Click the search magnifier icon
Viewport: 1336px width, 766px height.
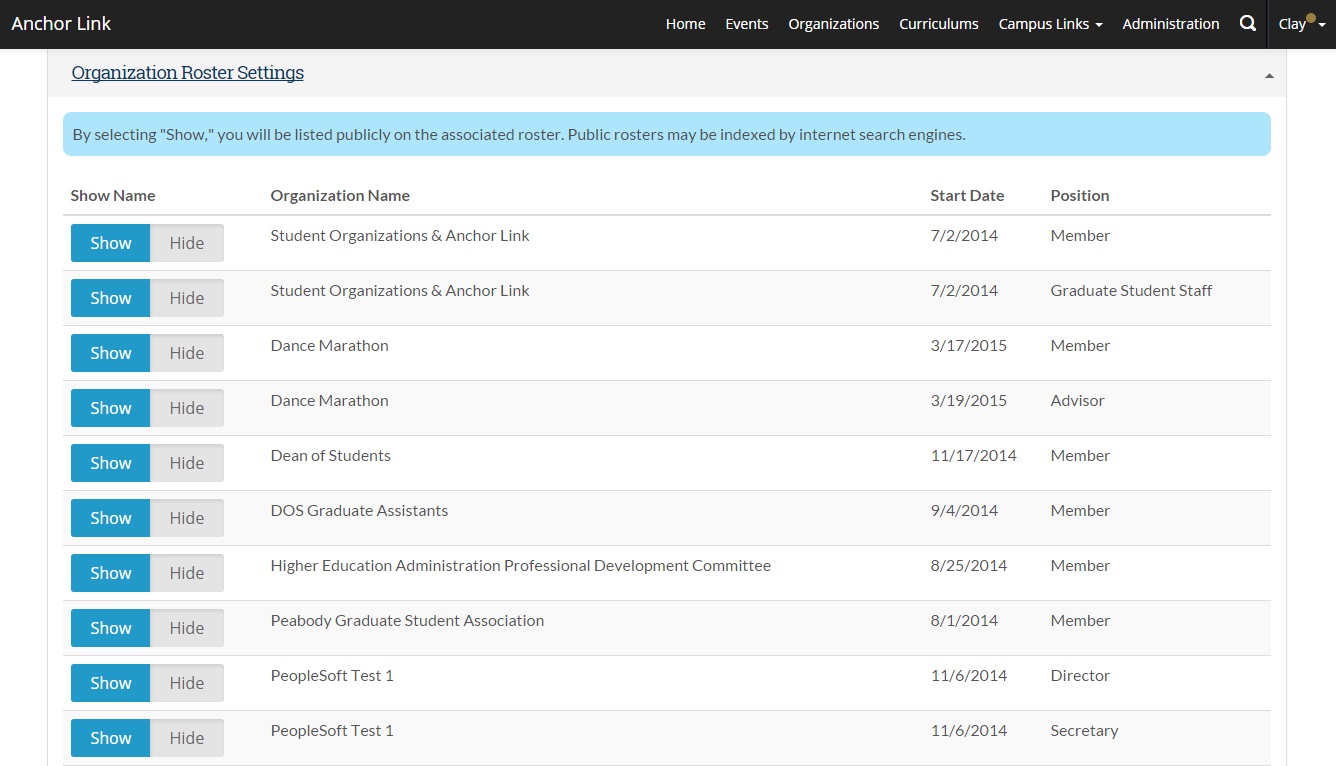[x=1247, y=24]
